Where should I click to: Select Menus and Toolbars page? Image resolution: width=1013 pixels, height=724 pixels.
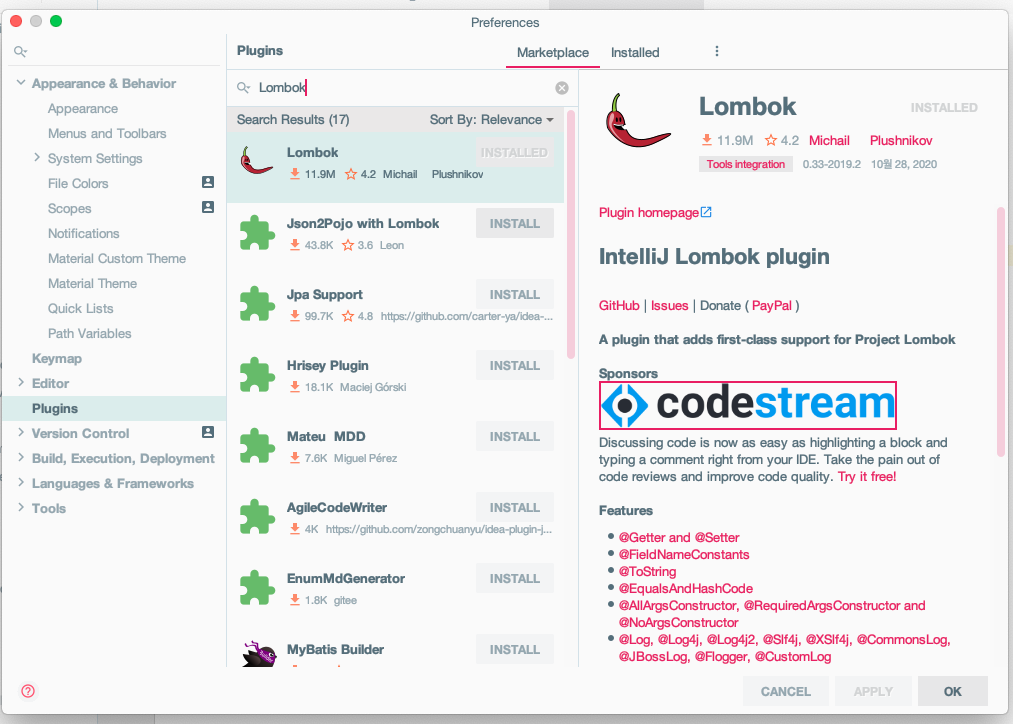click(107, 134)
